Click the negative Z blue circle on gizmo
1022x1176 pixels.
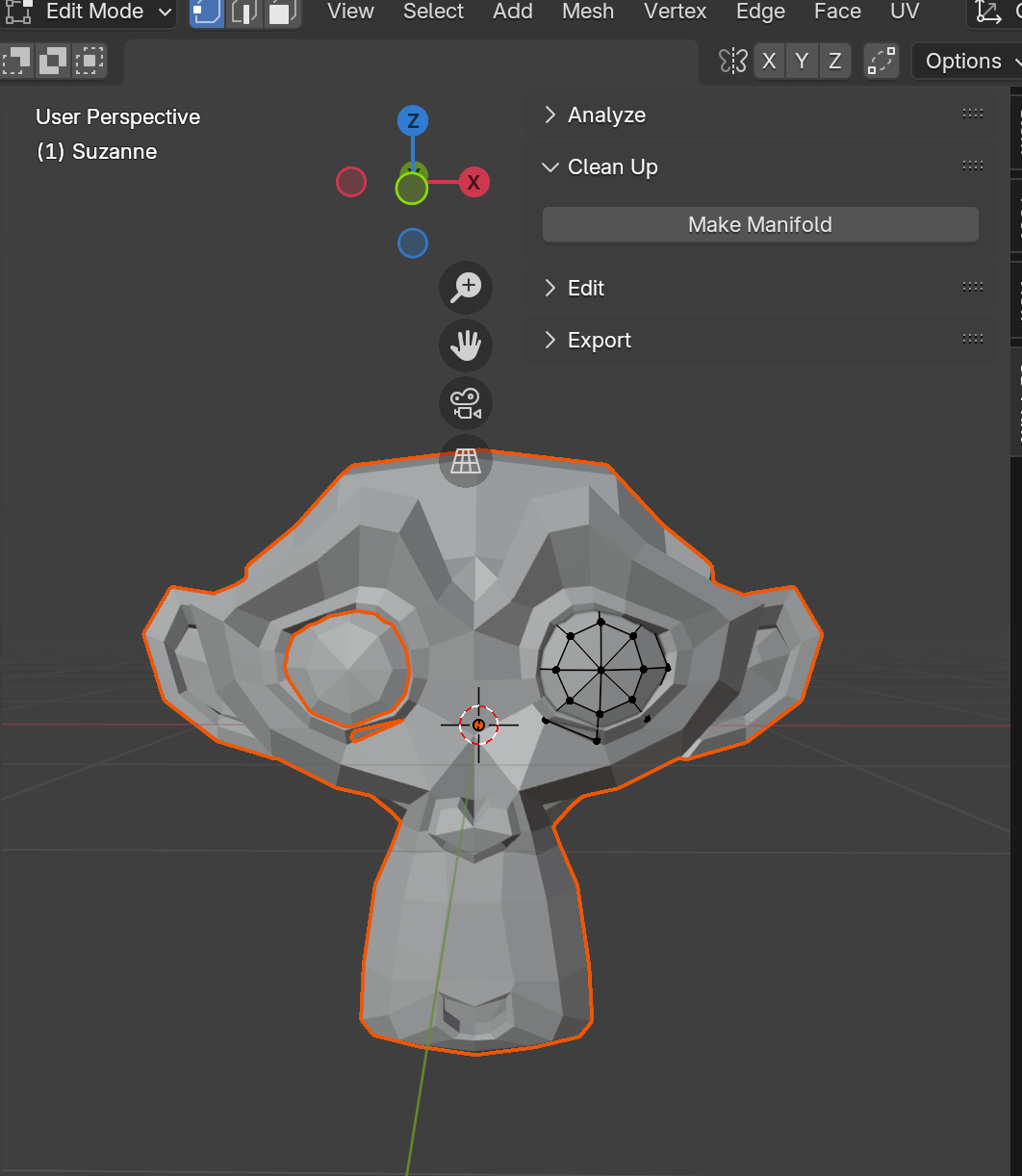(x=413, y=243)
